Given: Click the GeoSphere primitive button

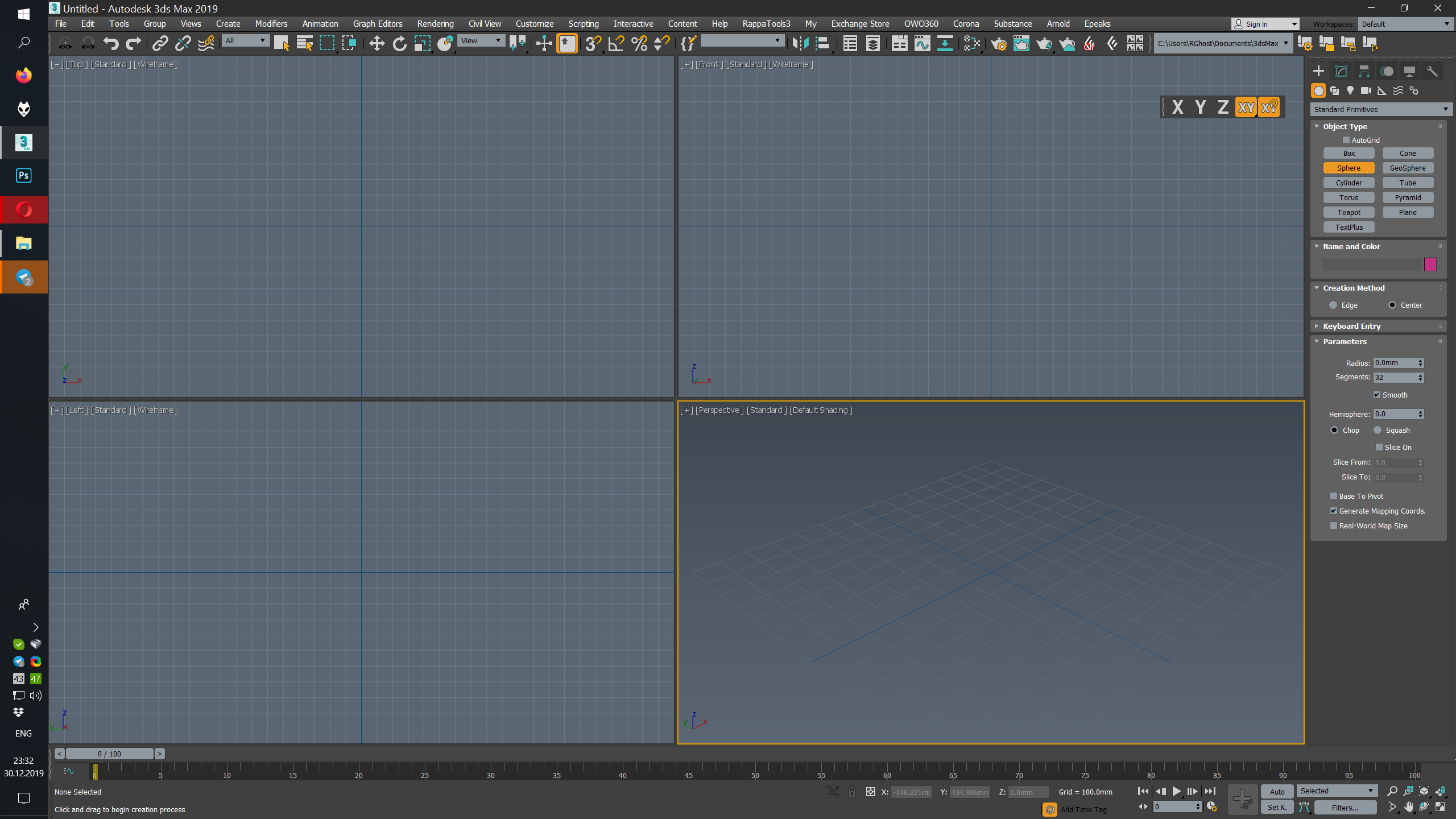Looking at the screenshot, I should click(1408, 168).
